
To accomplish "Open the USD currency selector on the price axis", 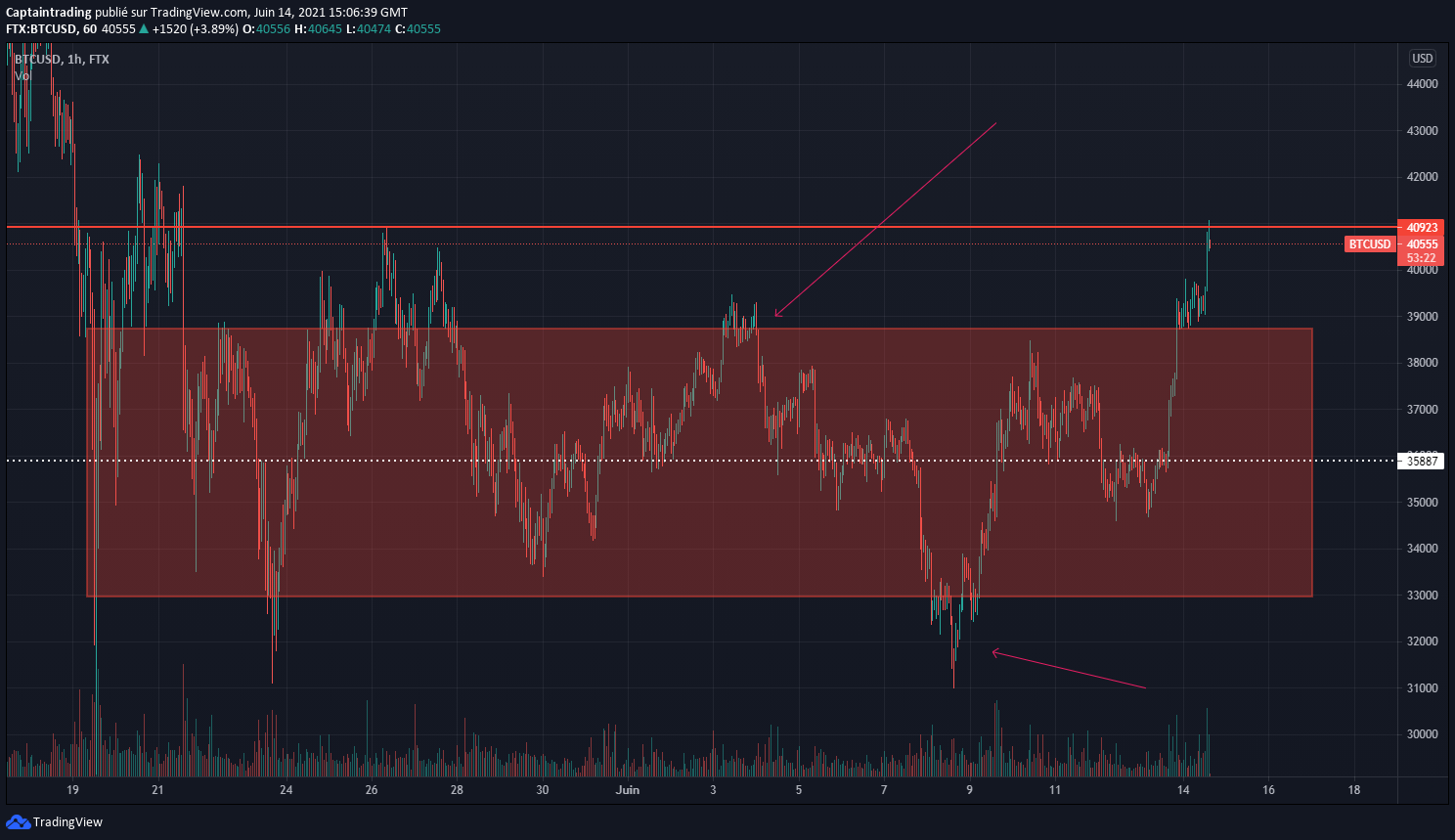I will (x=1422, y=59).
